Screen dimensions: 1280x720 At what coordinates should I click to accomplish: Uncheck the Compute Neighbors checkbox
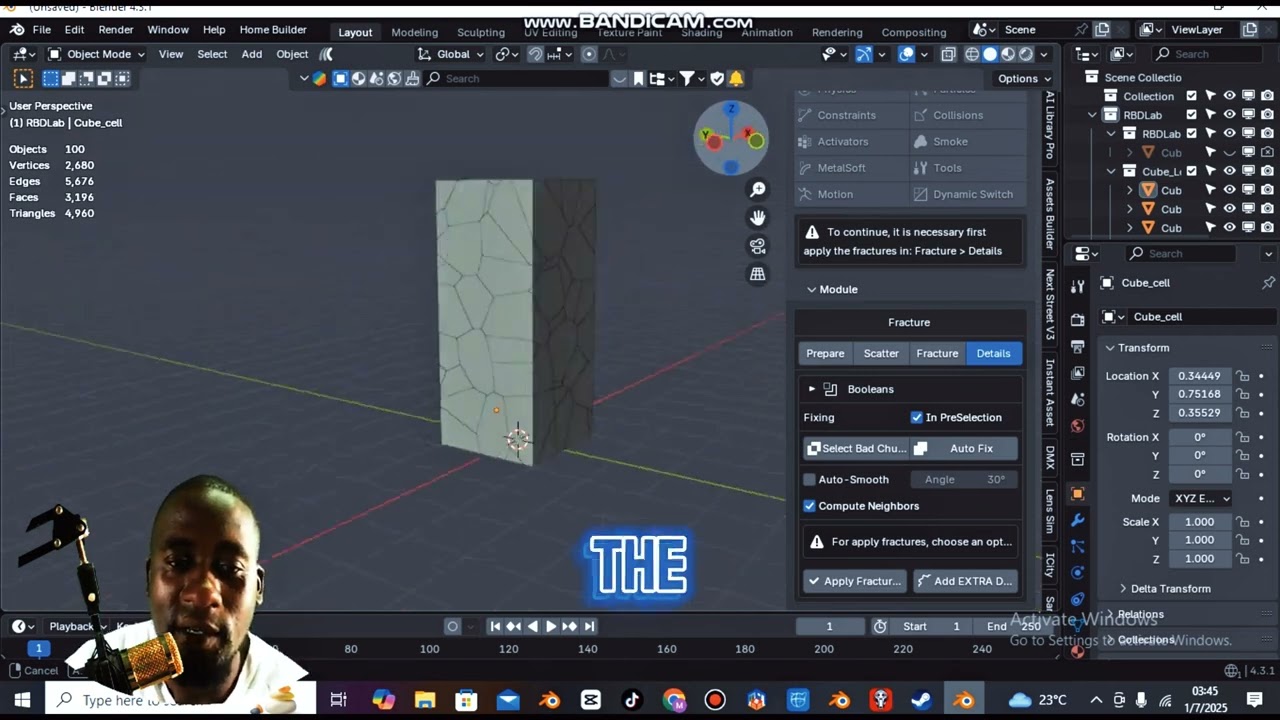pos(810,506)
